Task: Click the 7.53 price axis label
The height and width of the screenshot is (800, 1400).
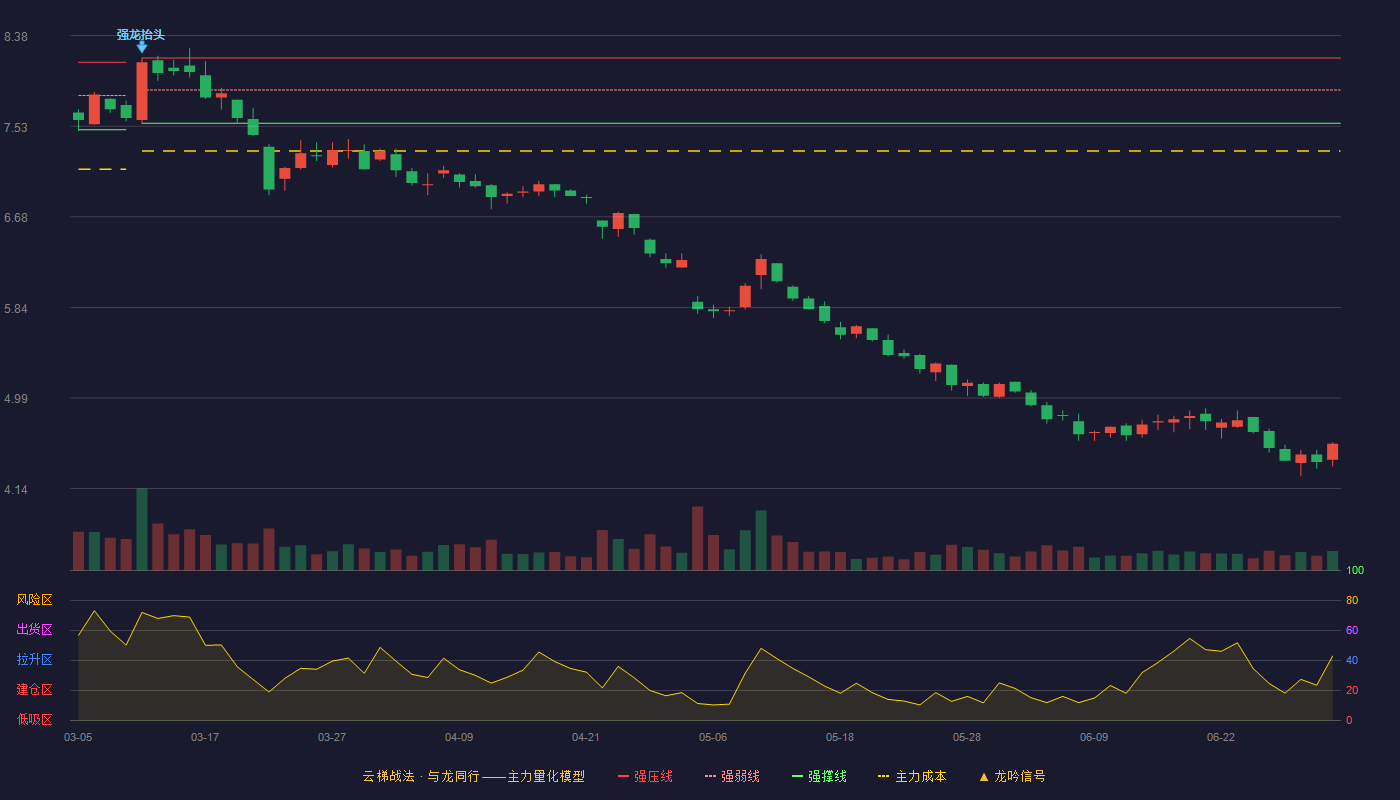Action: pos(16,128)
